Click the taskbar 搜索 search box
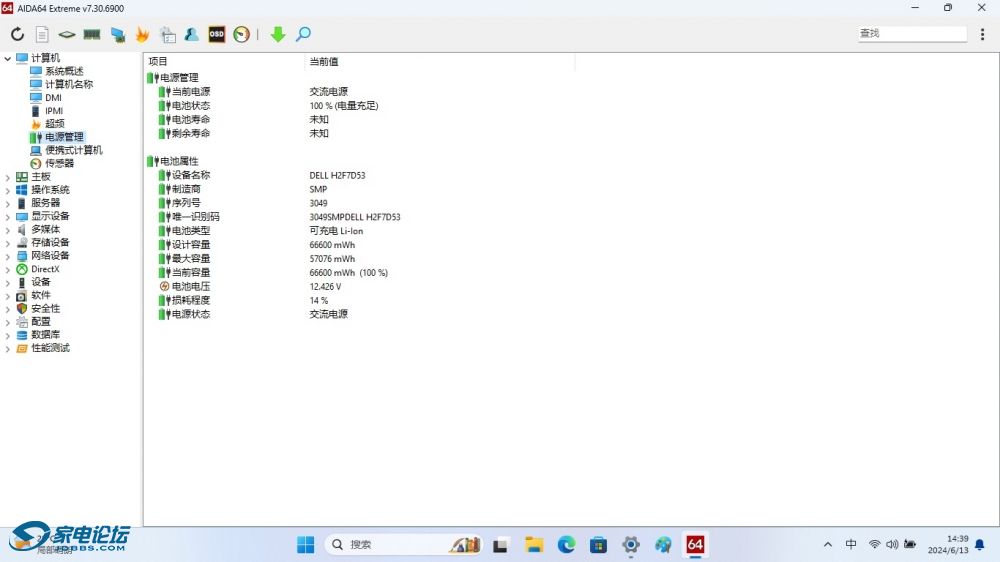1000x562 pixels. point(404,544)
